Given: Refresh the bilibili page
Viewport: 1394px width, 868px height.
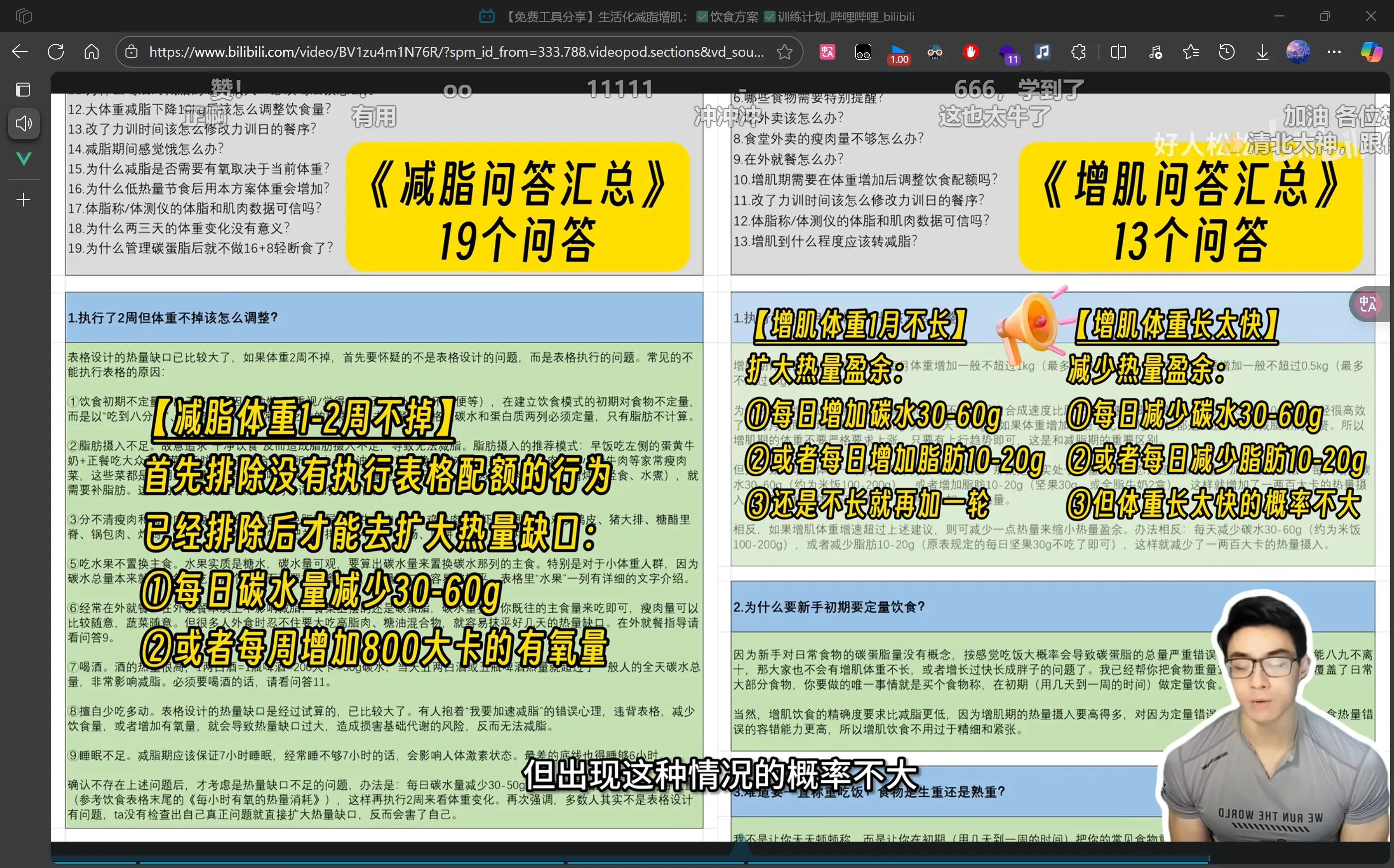Looking at the screenshot, I should 56,52.
